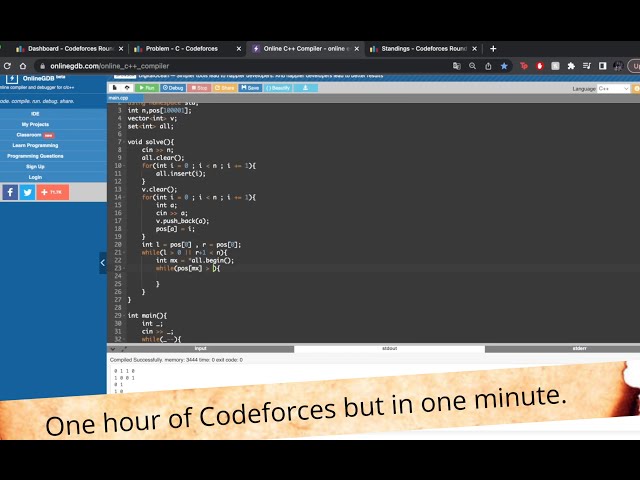This screenshot has width=640, height=480.
Task: Click the zoom magnifier icon in address bar
Action: tap(472, 66)
